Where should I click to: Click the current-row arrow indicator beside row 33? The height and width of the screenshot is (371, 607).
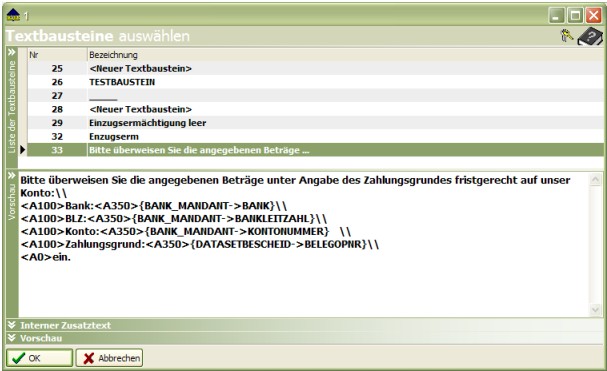point(22,149)
